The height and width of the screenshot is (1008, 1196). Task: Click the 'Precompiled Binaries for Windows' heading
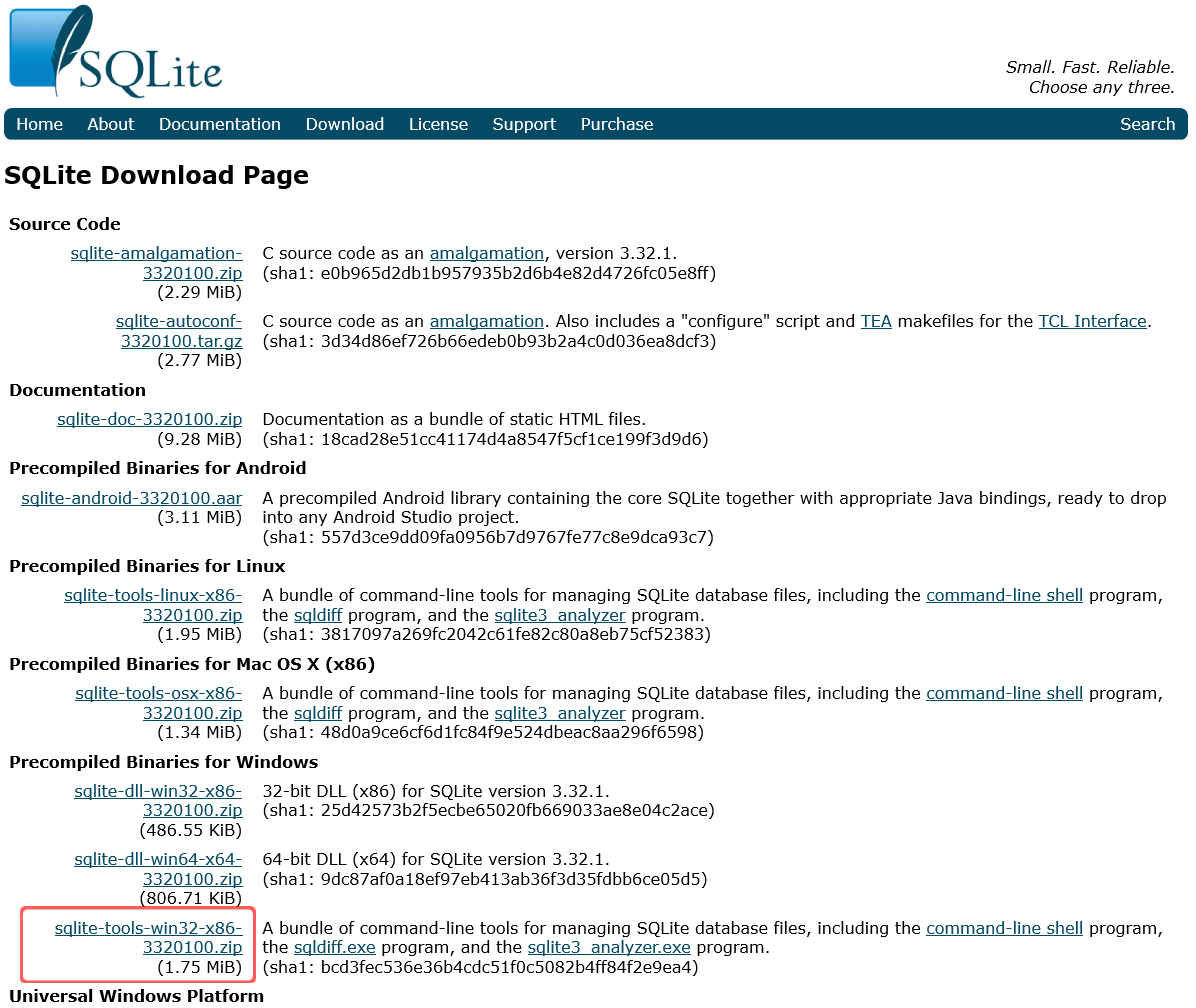[x=163, y=762]
